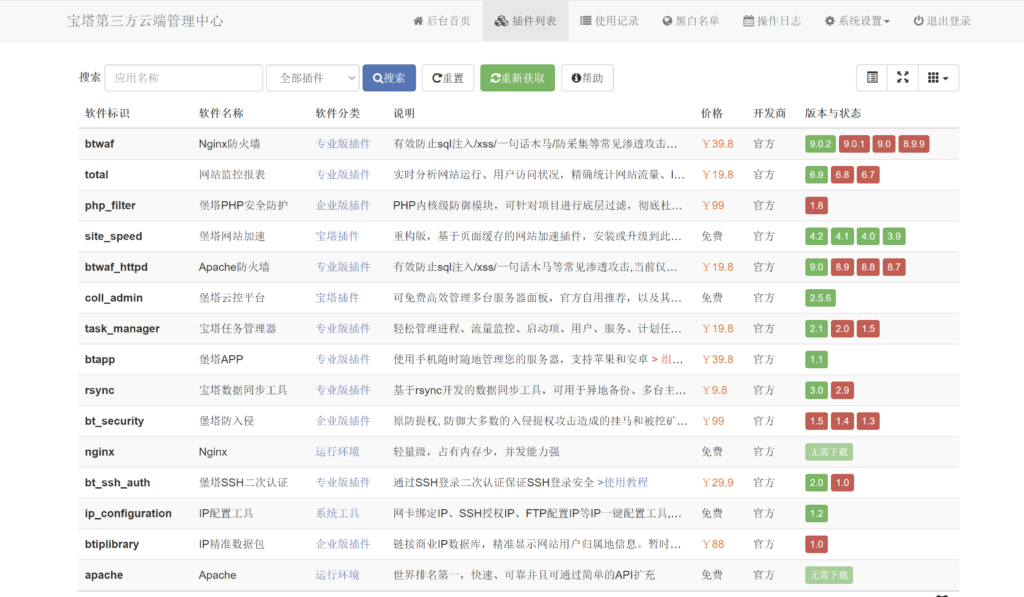This screenshot has height=597, width=1024.
Task: Open the 帮助 help info button
Action: coord(587,78)
